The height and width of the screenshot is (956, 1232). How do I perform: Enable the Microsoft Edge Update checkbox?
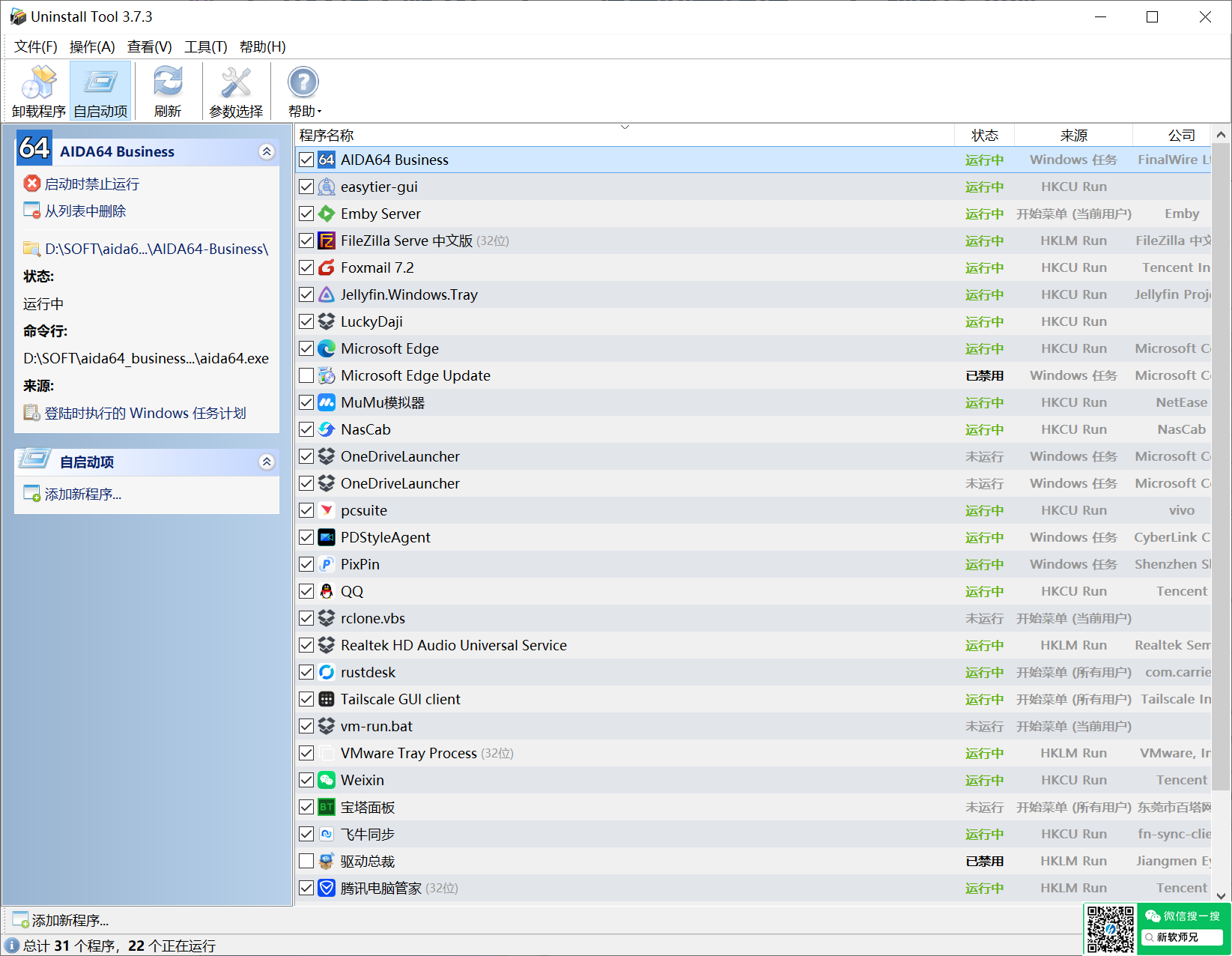click(x=306, y=375)
